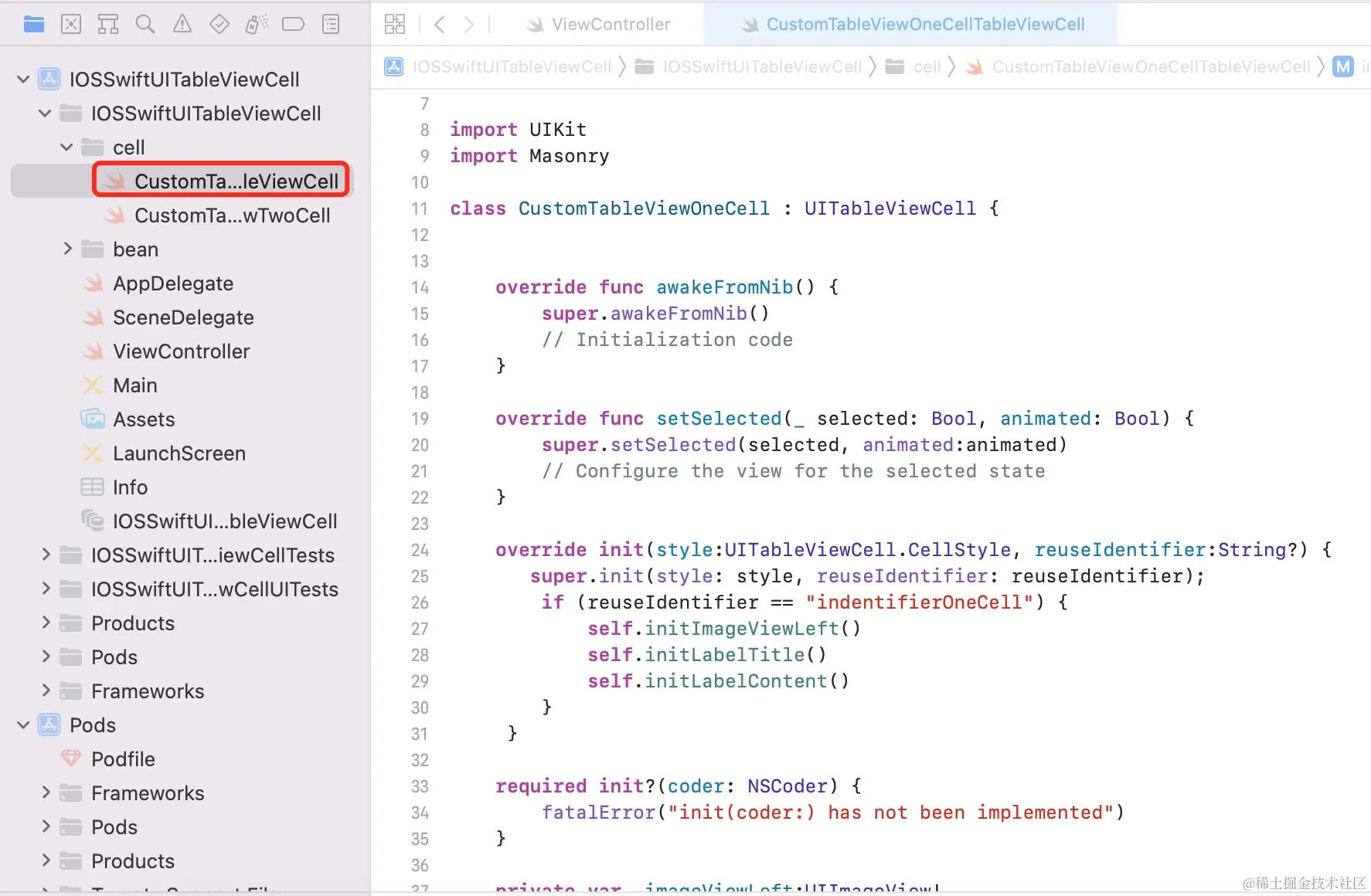The height and width of the screenshot is (896, 1371).
Task: Open the related items grid menu
Action: click(x=395, y=25)
